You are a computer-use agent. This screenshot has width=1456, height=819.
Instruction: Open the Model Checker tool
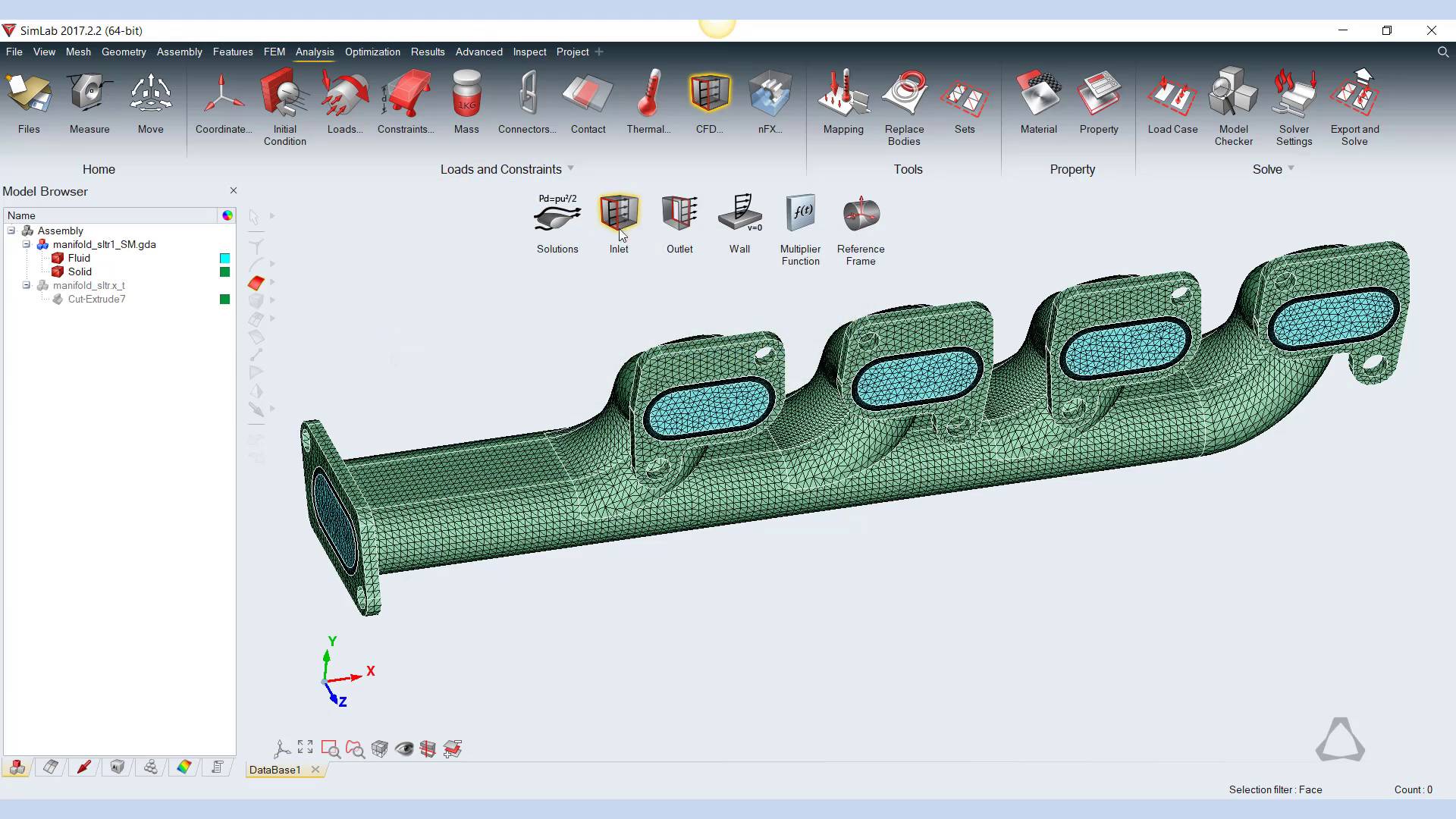(1233, 95)
